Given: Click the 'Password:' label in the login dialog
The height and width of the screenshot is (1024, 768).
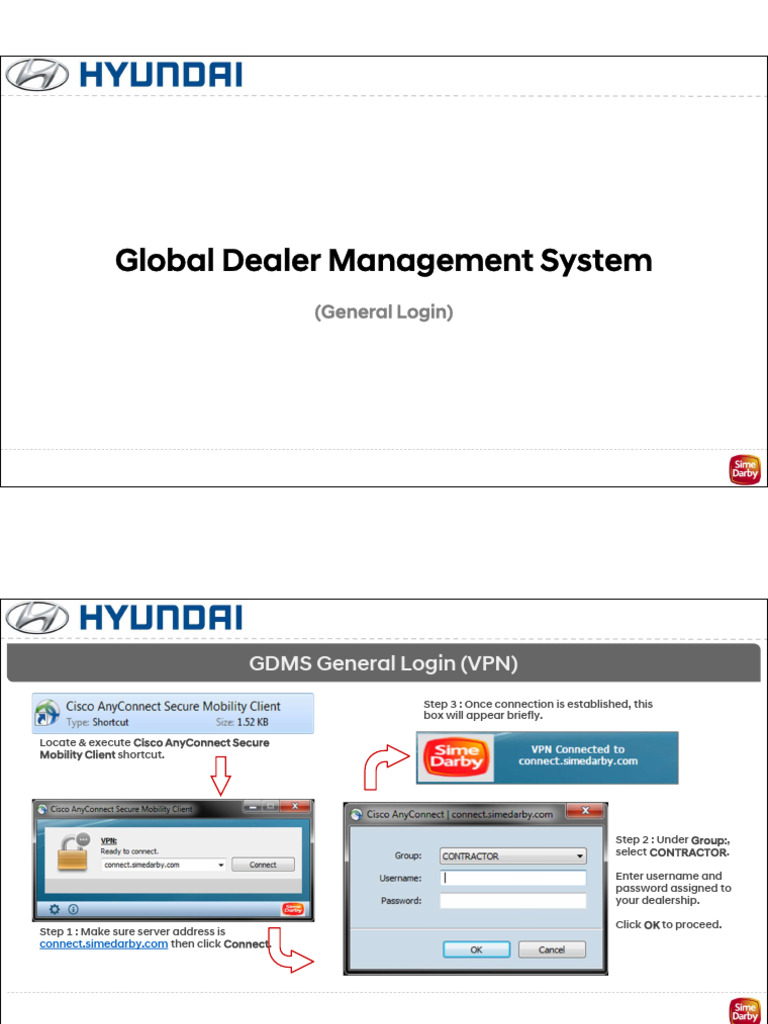Looking at the screenshot, I should [x=401, y=901].
